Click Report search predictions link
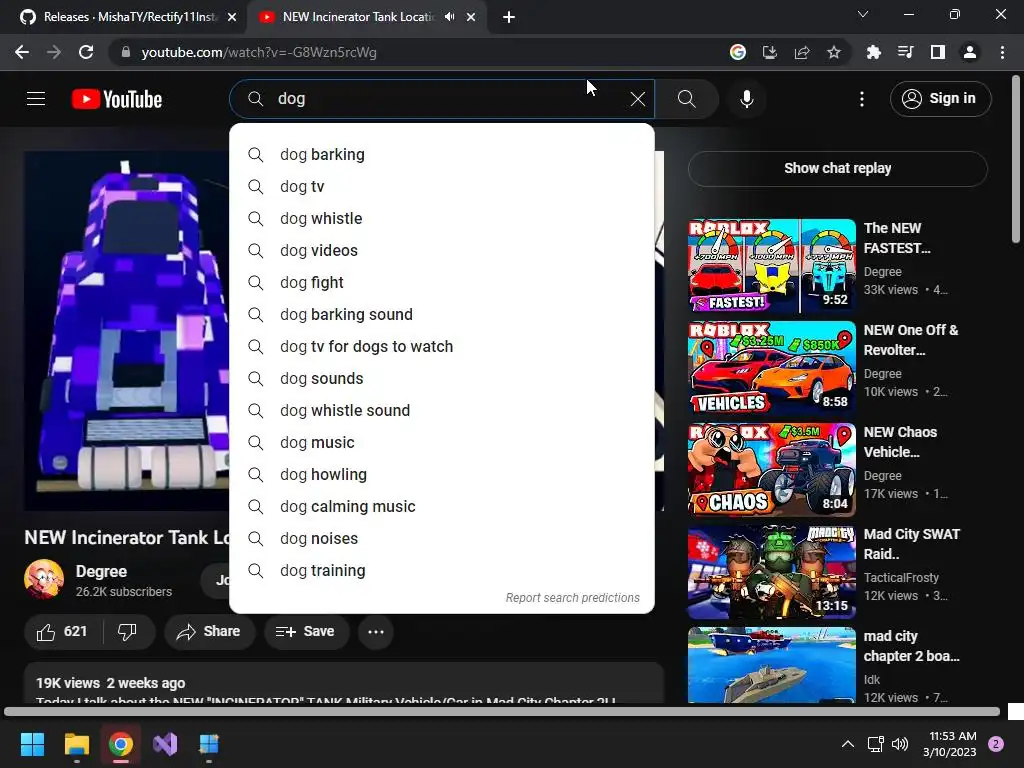 pos(573,598)
